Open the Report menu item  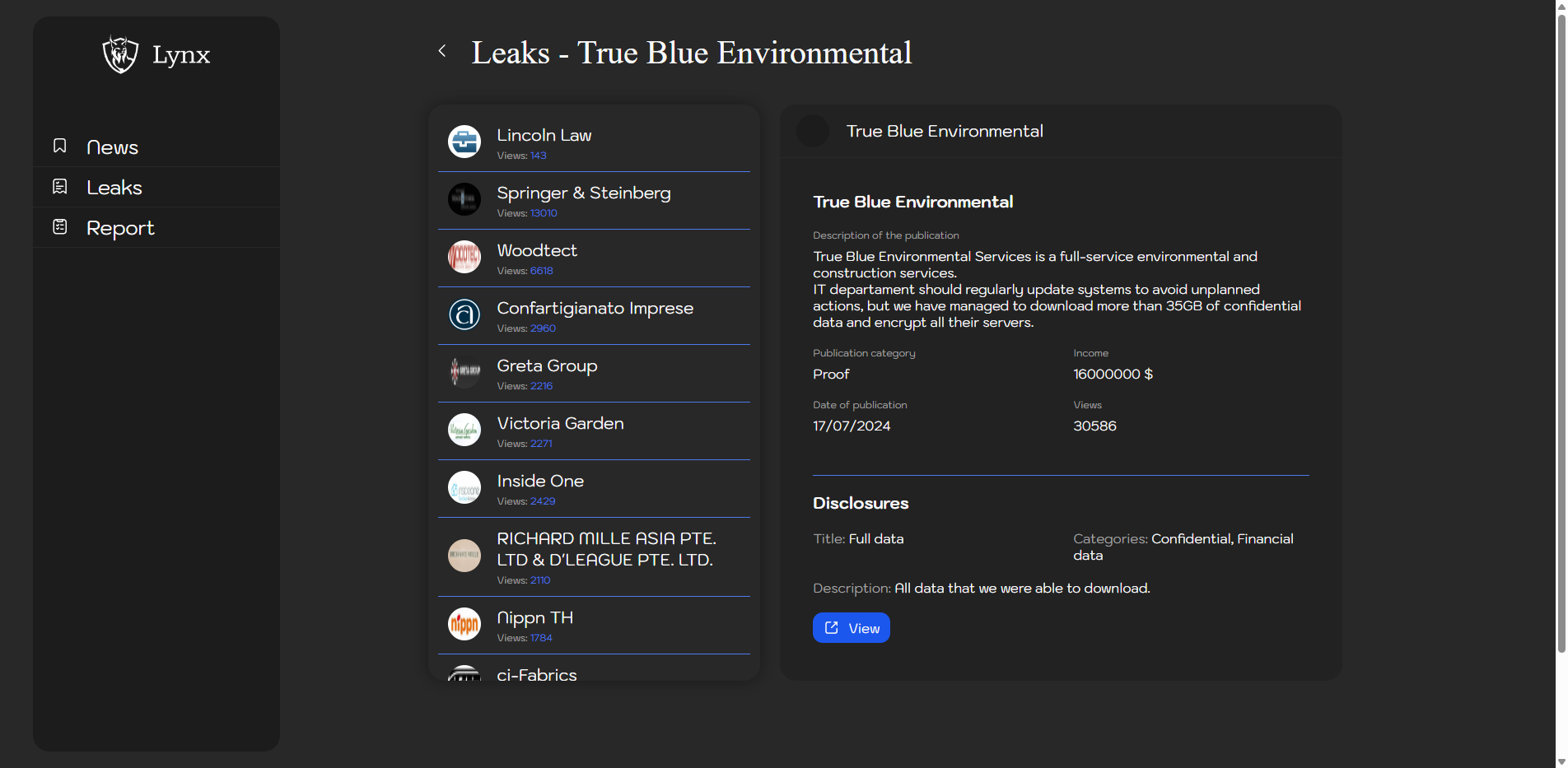coord(120,228)
